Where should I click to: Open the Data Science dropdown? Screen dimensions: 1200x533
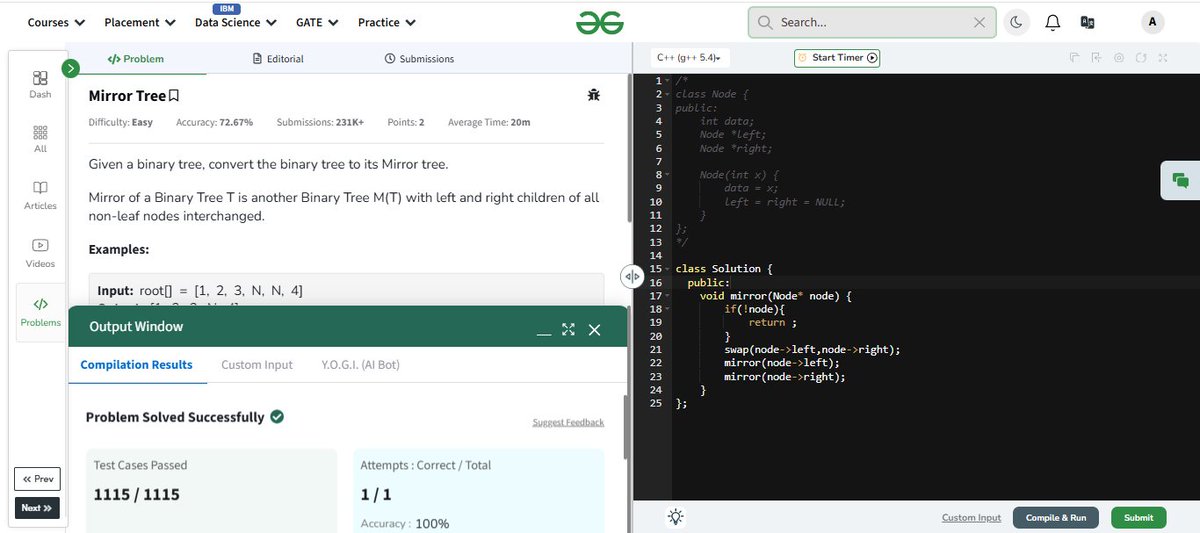pos(235,22)
